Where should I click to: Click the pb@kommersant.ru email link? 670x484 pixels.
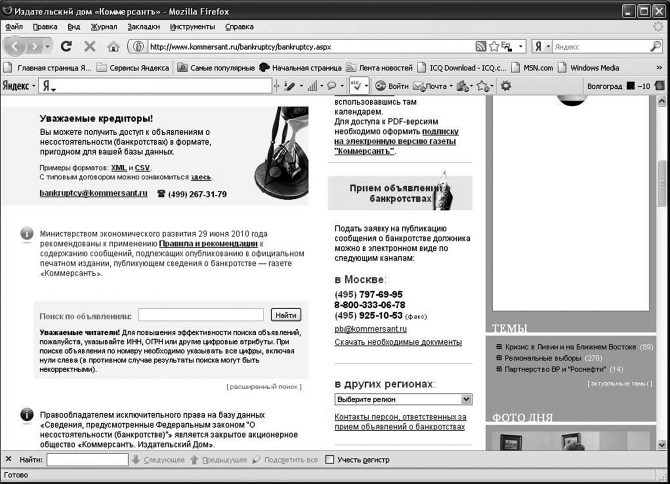click(x=370, y=329)
